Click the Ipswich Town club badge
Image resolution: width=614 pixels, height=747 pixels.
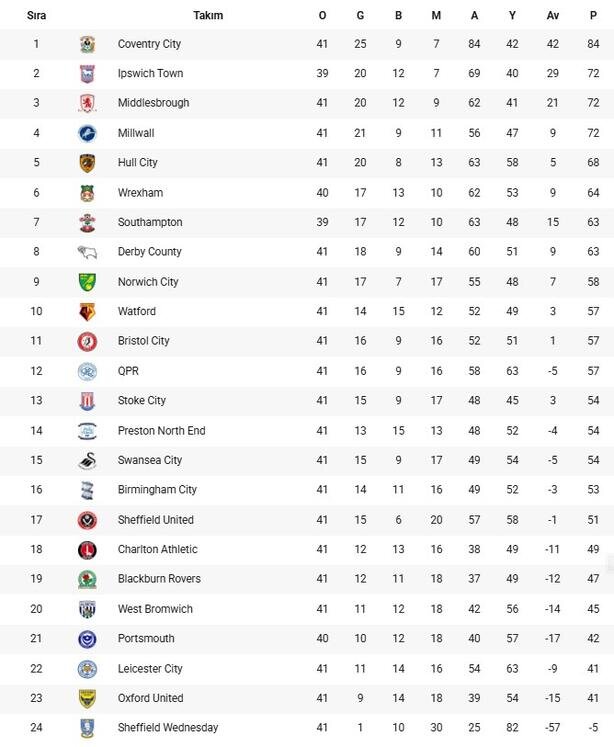point(87,74)
